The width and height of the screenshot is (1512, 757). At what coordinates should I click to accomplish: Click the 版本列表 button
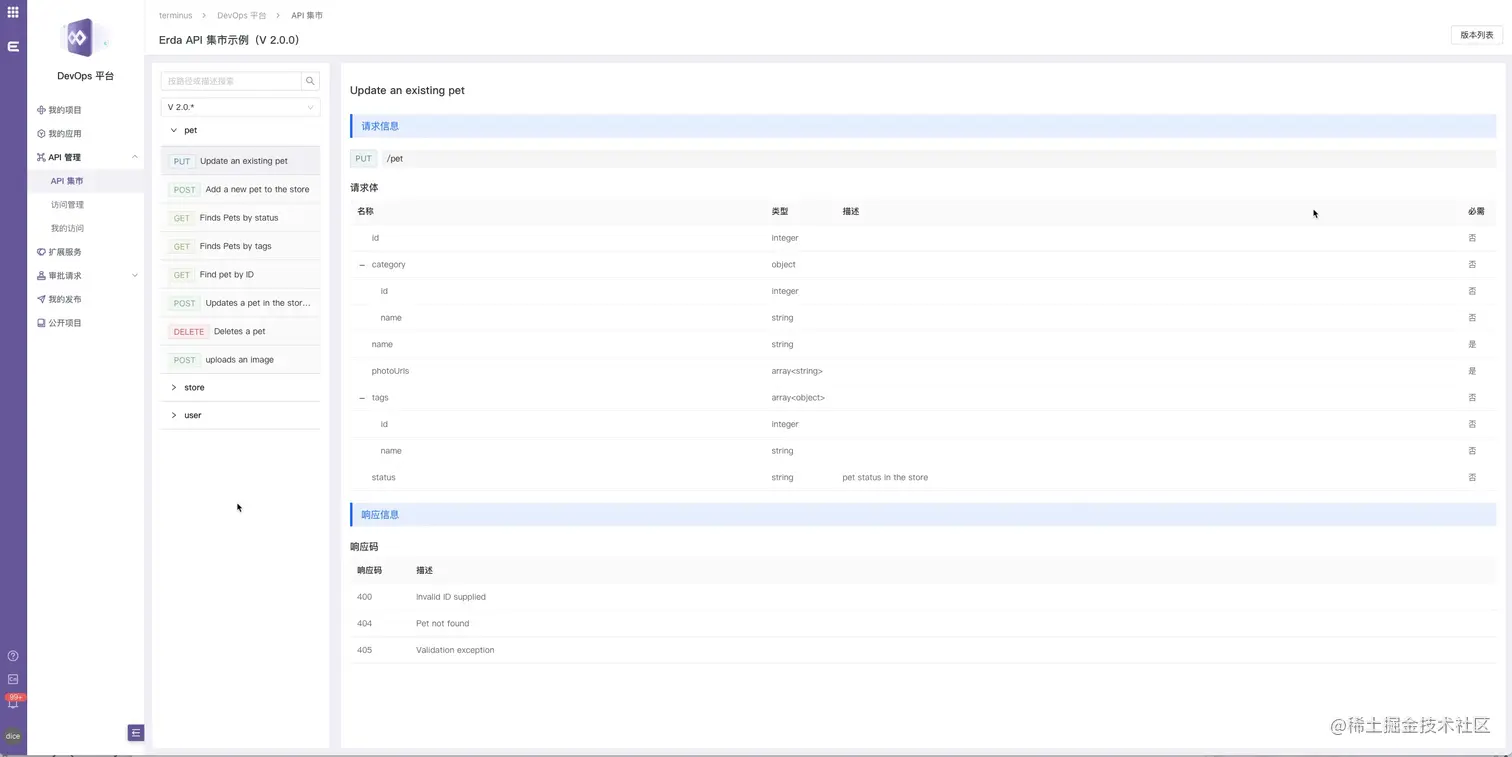(1476, 35)
